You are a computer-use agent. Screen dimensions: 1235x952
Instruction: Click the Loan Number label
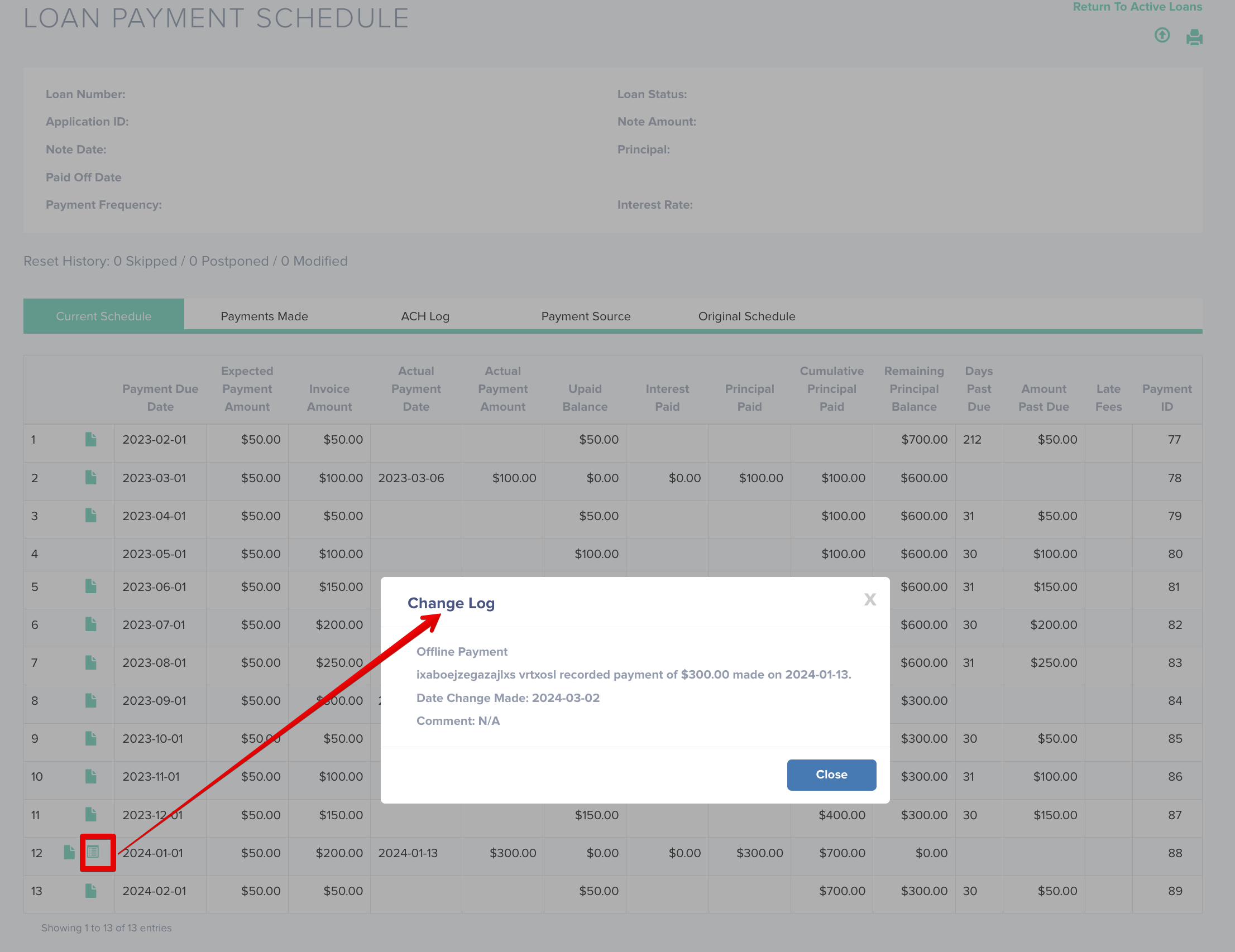[85, 94]
